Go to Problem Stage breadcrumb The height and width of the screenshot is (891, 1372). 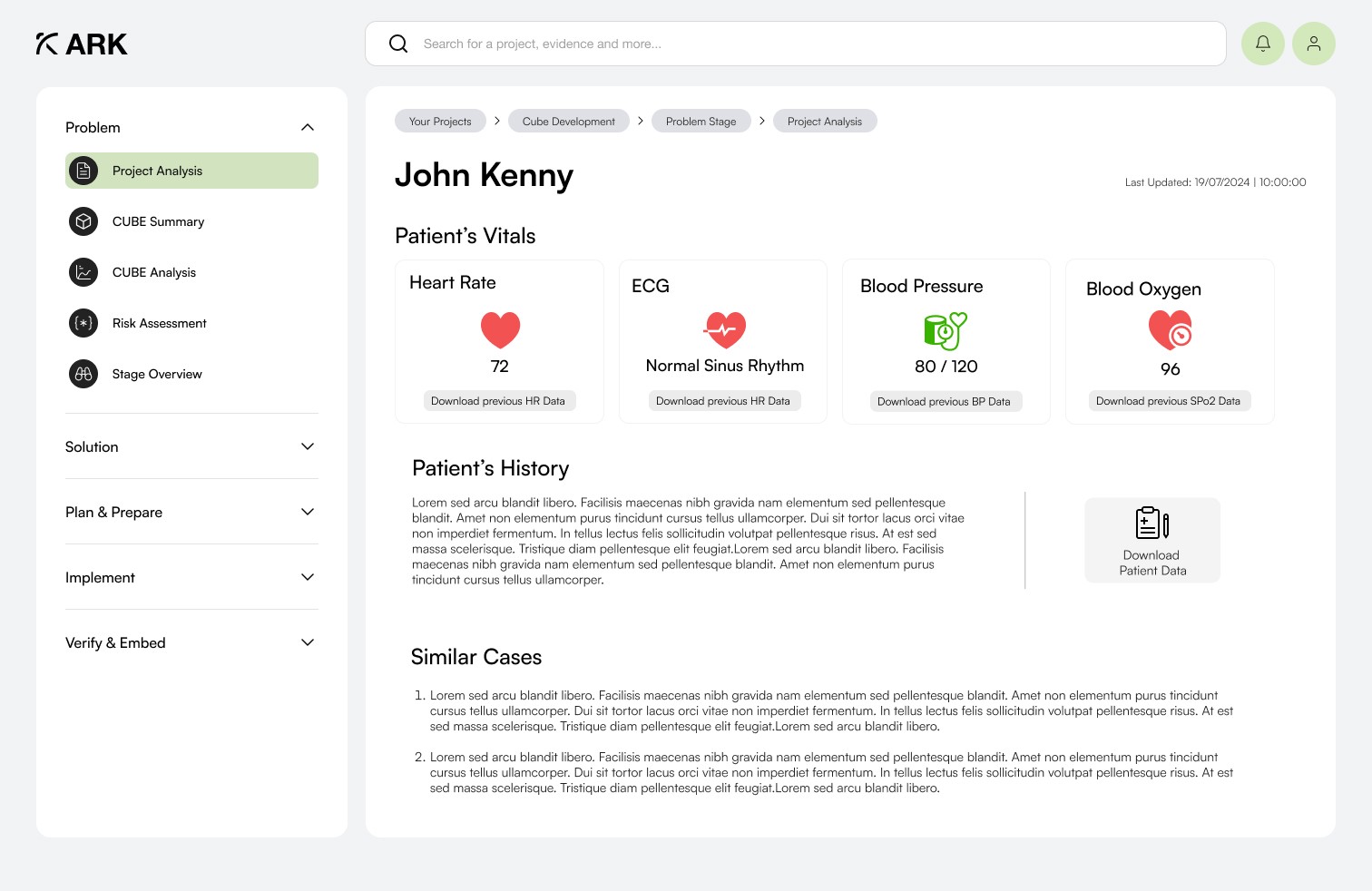pyautogui.click(x=701, y=122)
